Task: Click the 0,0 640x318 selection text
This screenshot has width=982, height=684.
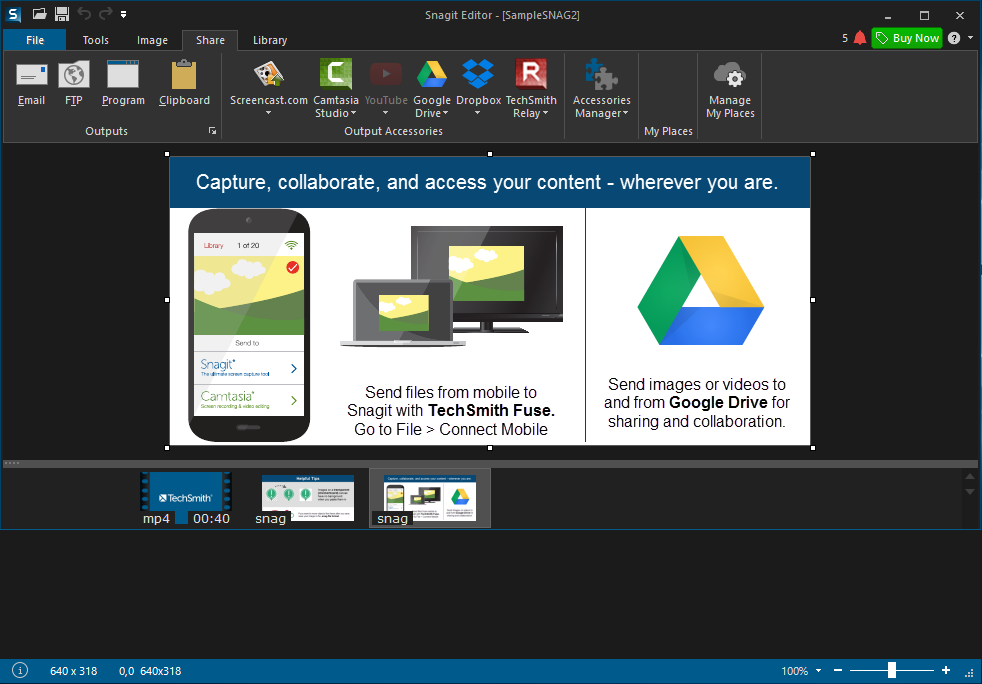Action: [x=150, y=671]
